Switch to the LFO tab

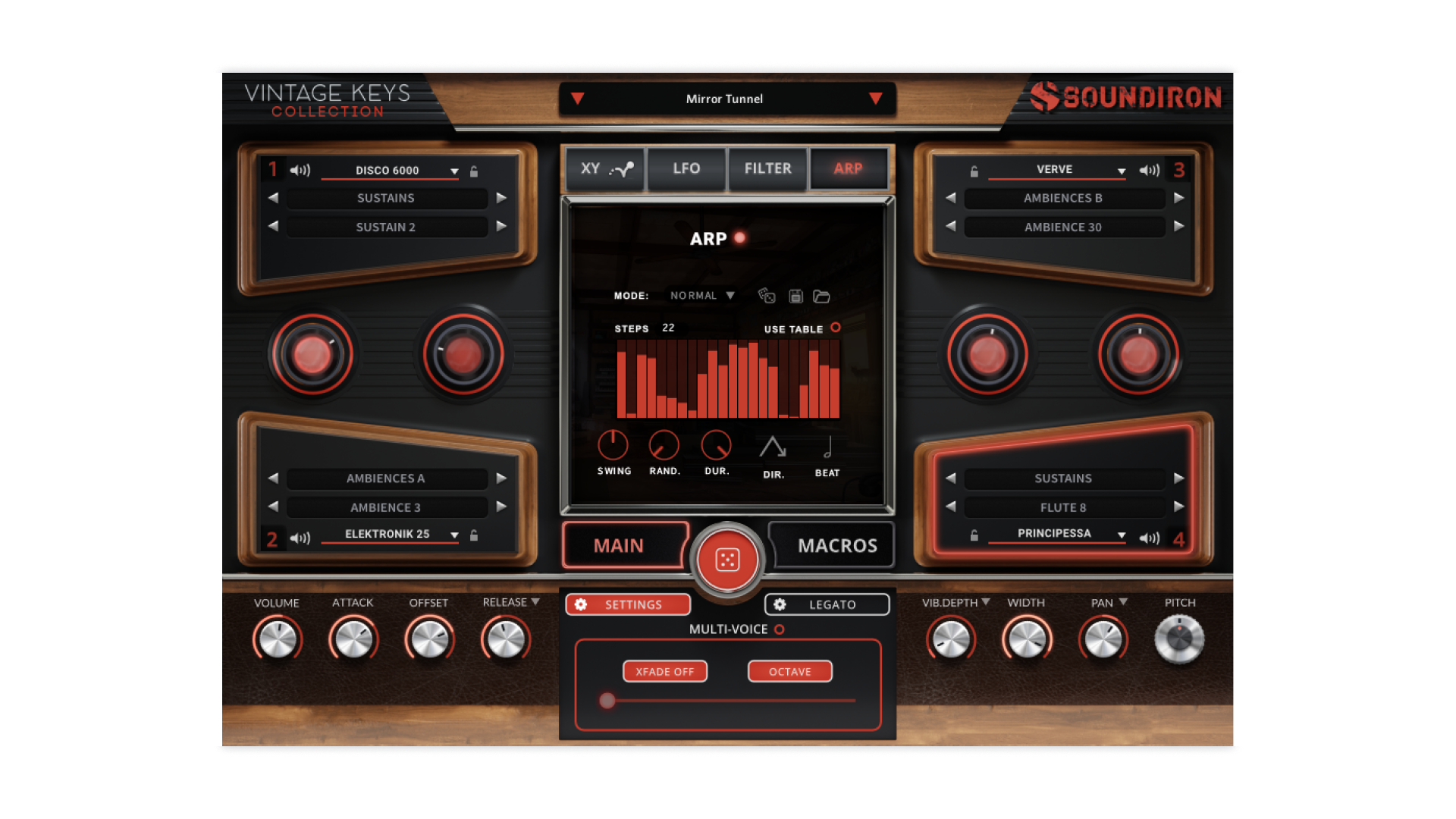tap(685, 169)
